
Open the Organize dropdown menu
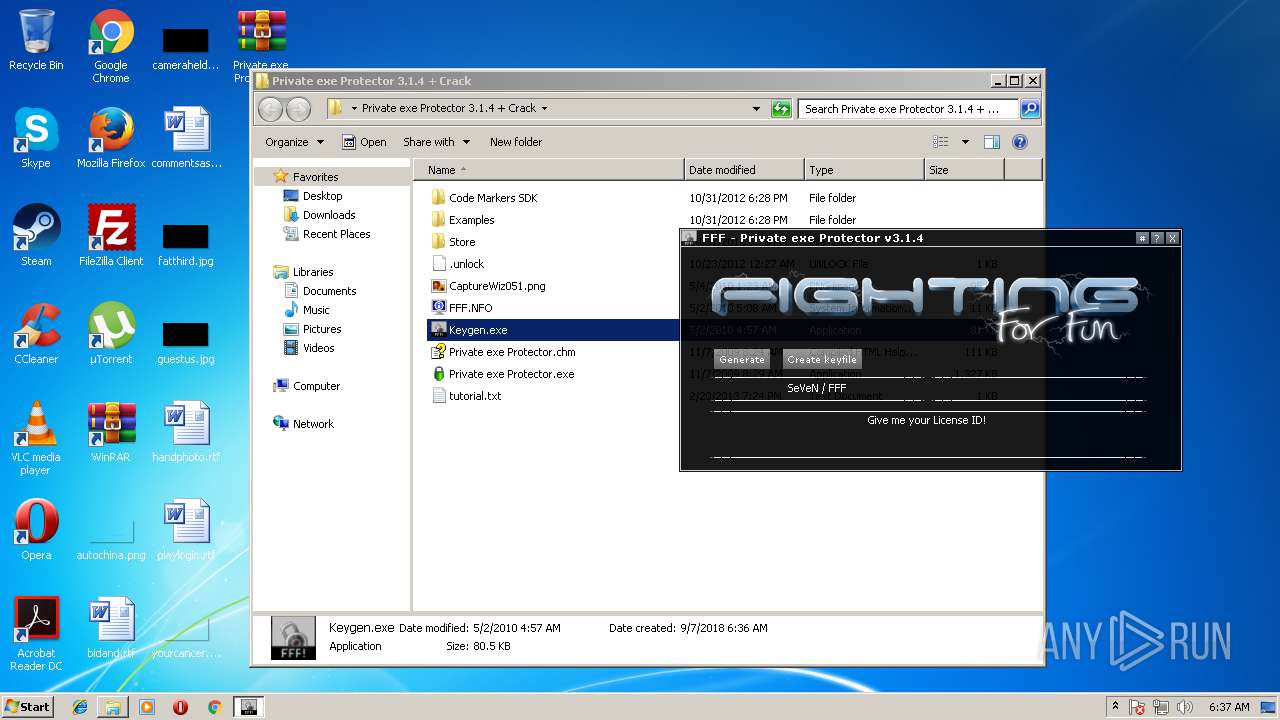[295, 142]
